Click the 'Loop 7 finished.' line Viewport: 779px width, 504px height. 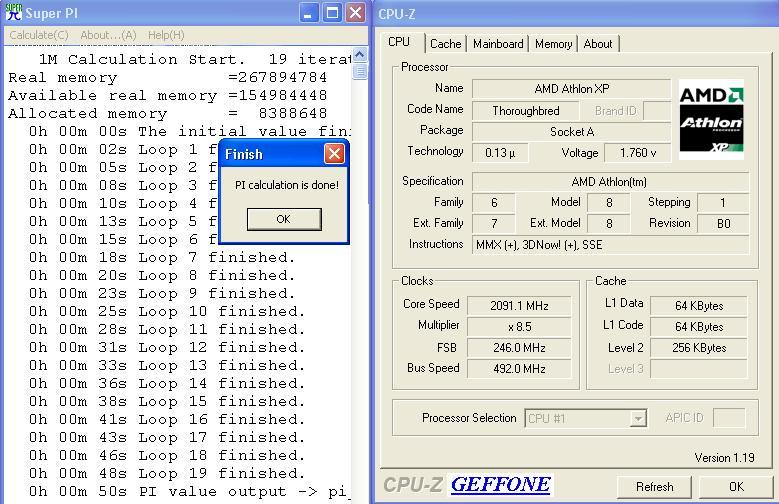coord(161,257)
